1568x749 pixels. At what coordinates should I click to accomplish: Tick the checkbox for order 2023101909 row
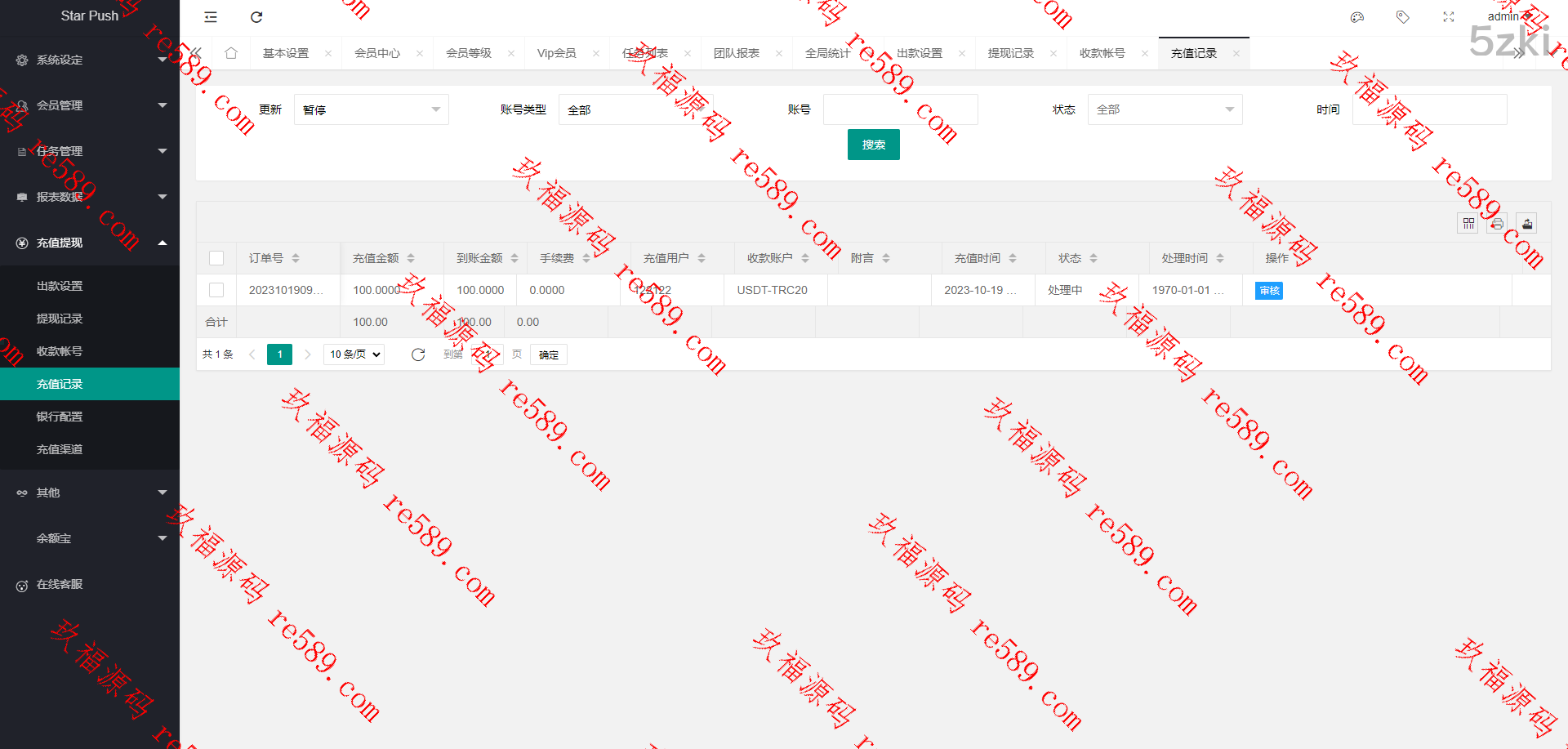tap(216, 290)
